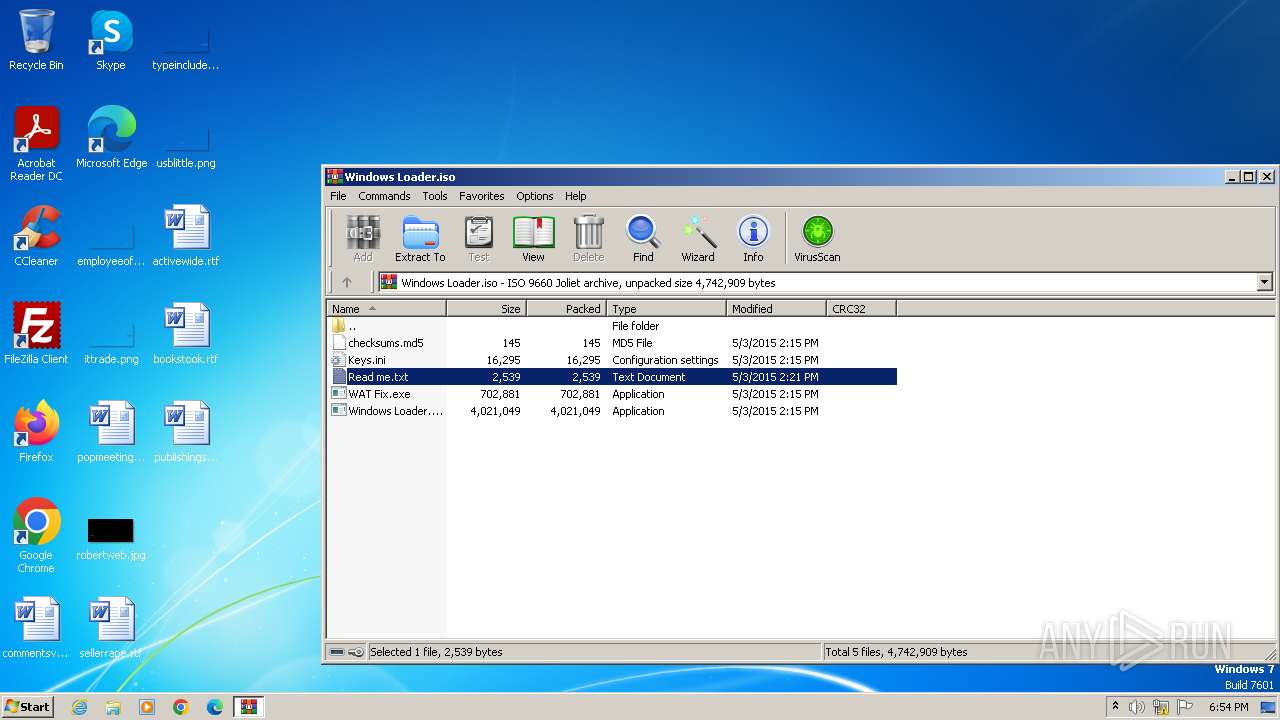Sort list by Type column header

(x=666, y=309)
